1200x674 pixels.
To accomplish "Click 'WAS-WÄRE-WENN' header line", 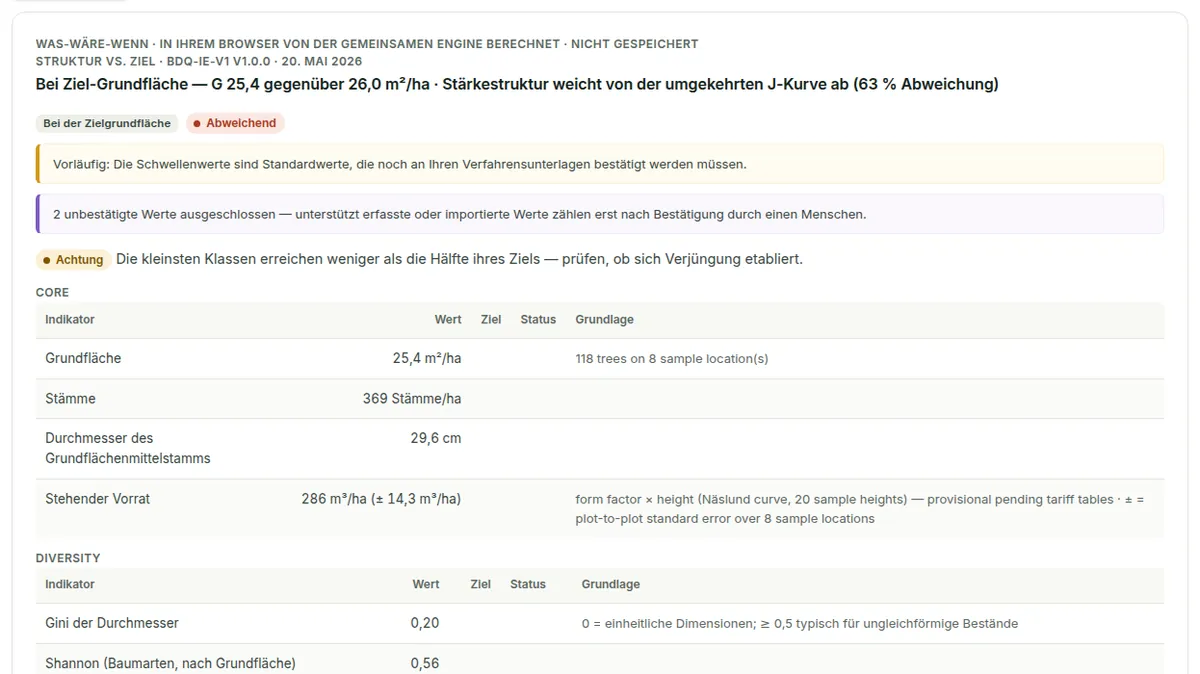I will [x=367, y=44].
